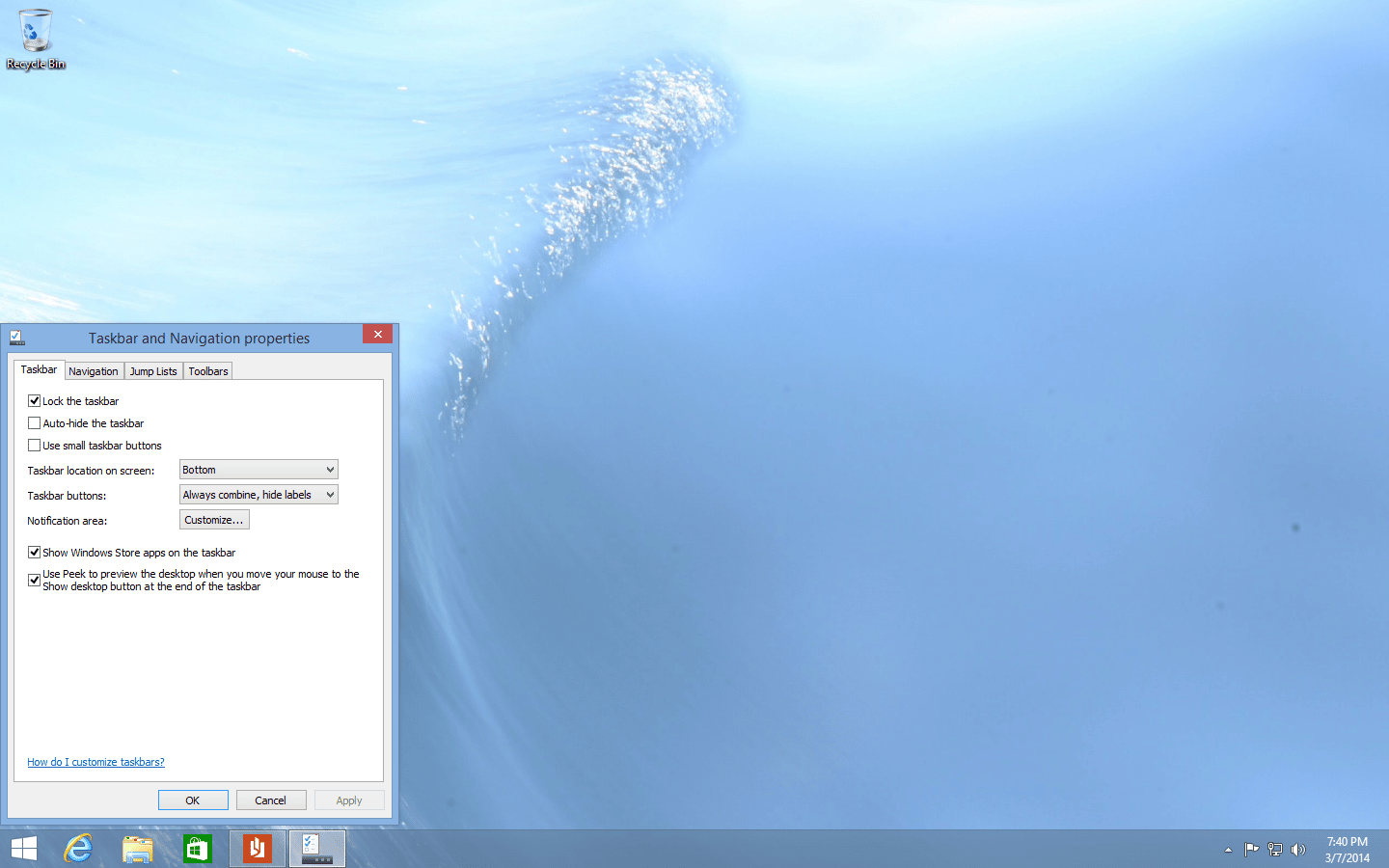1389x868 pixels.
Task: Click the Notification area label
Action: tap(67, 521)
